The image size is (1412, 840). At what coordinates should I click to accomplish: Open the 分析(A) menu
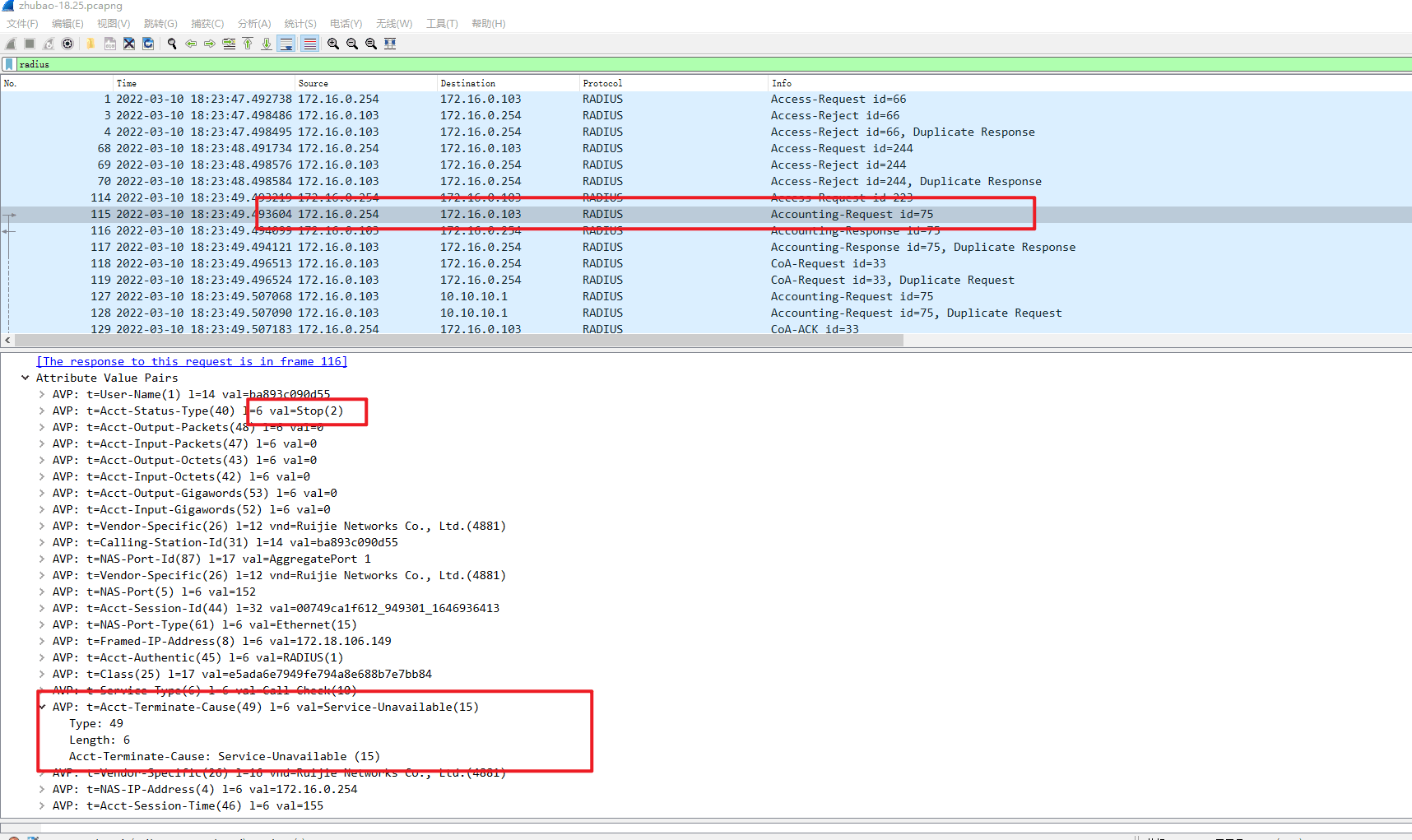coord(253,23)
